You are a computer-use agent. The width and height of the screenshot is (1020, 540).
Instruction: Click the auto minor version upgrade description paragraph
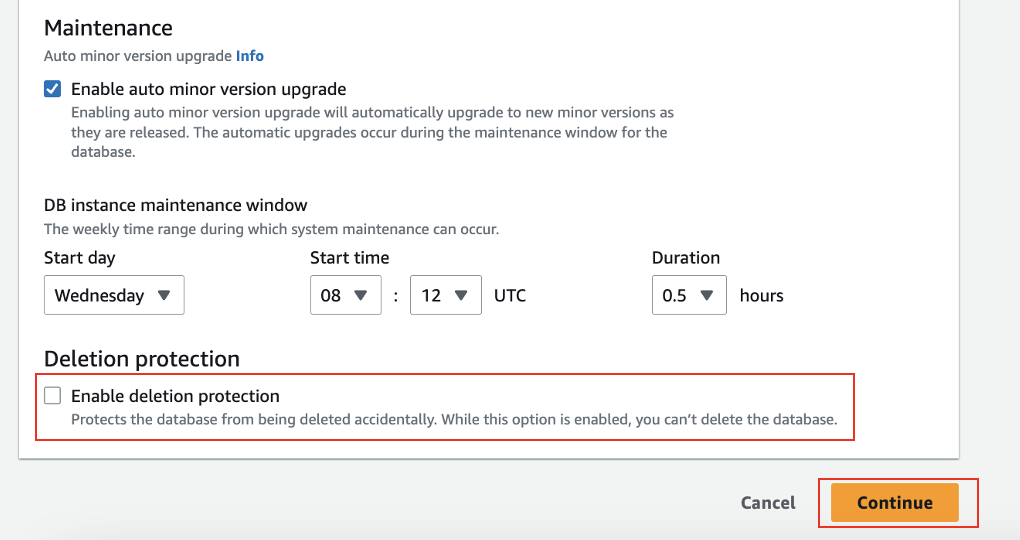tap(372, 132)
